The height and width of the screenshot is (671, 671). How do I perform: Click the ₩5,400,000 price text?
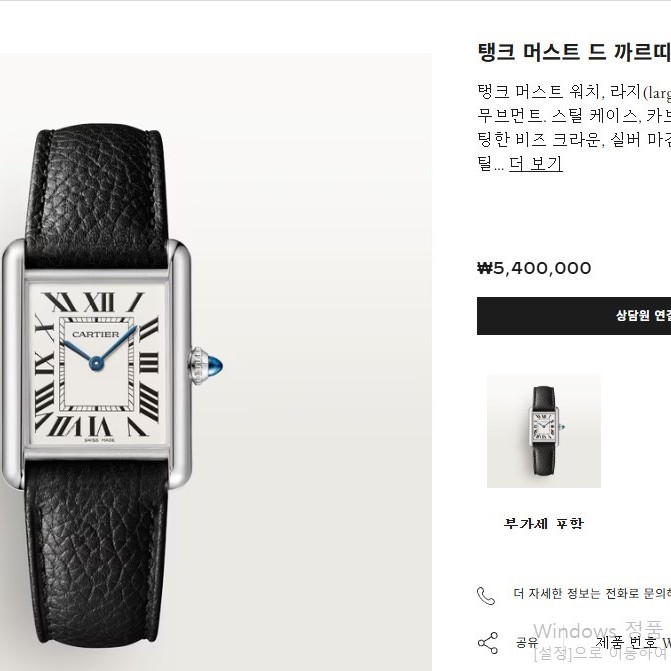(x=534, y=268)
